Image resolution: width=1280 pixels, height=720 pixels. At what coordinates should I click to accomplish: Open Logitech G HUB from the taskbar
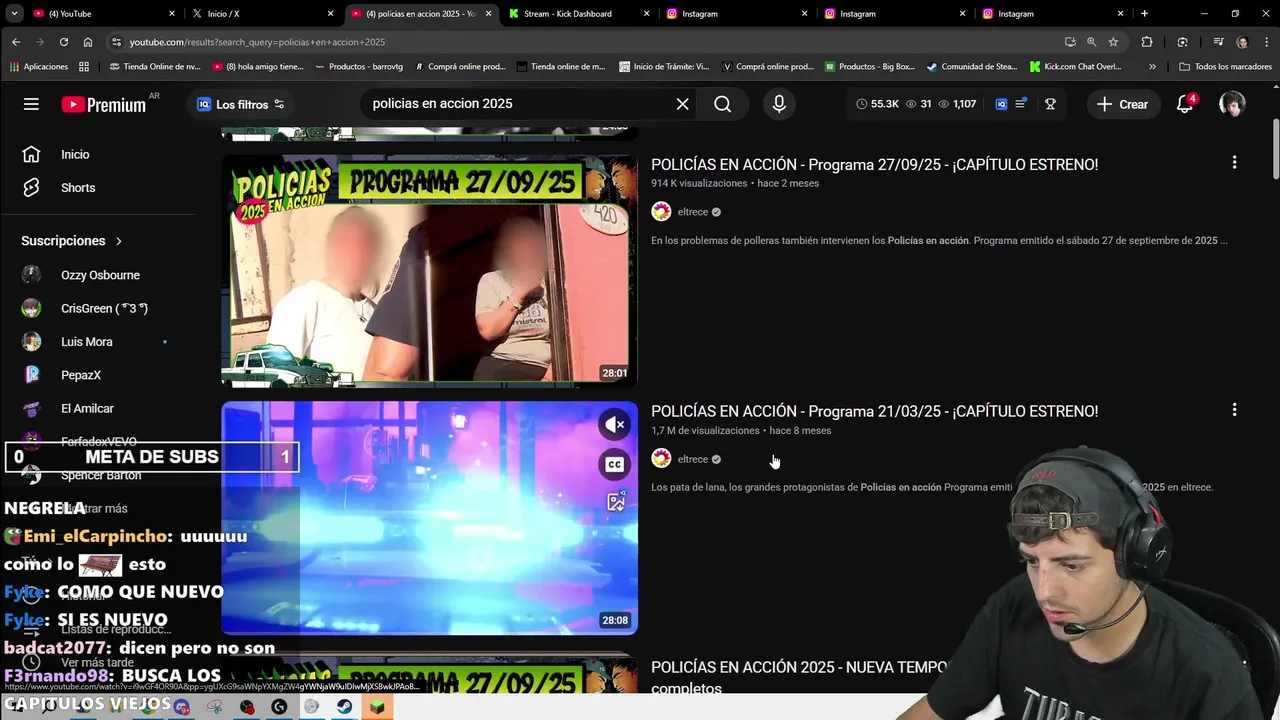[279, 707]
